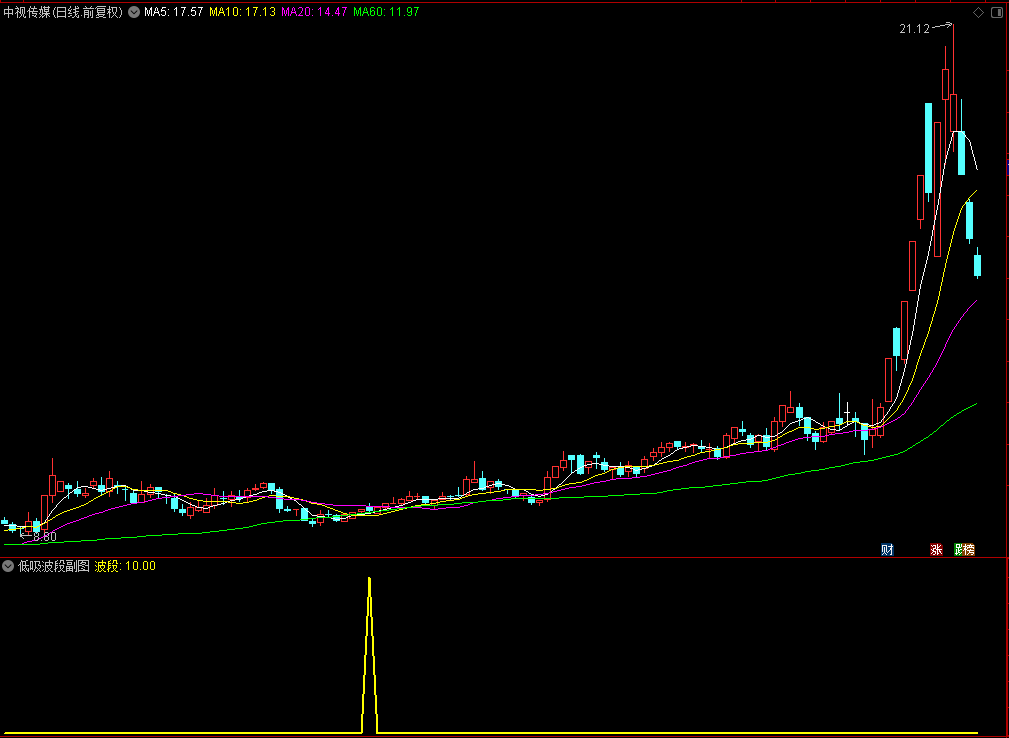Click the diamond marker icon at top right

pos(978,12)
